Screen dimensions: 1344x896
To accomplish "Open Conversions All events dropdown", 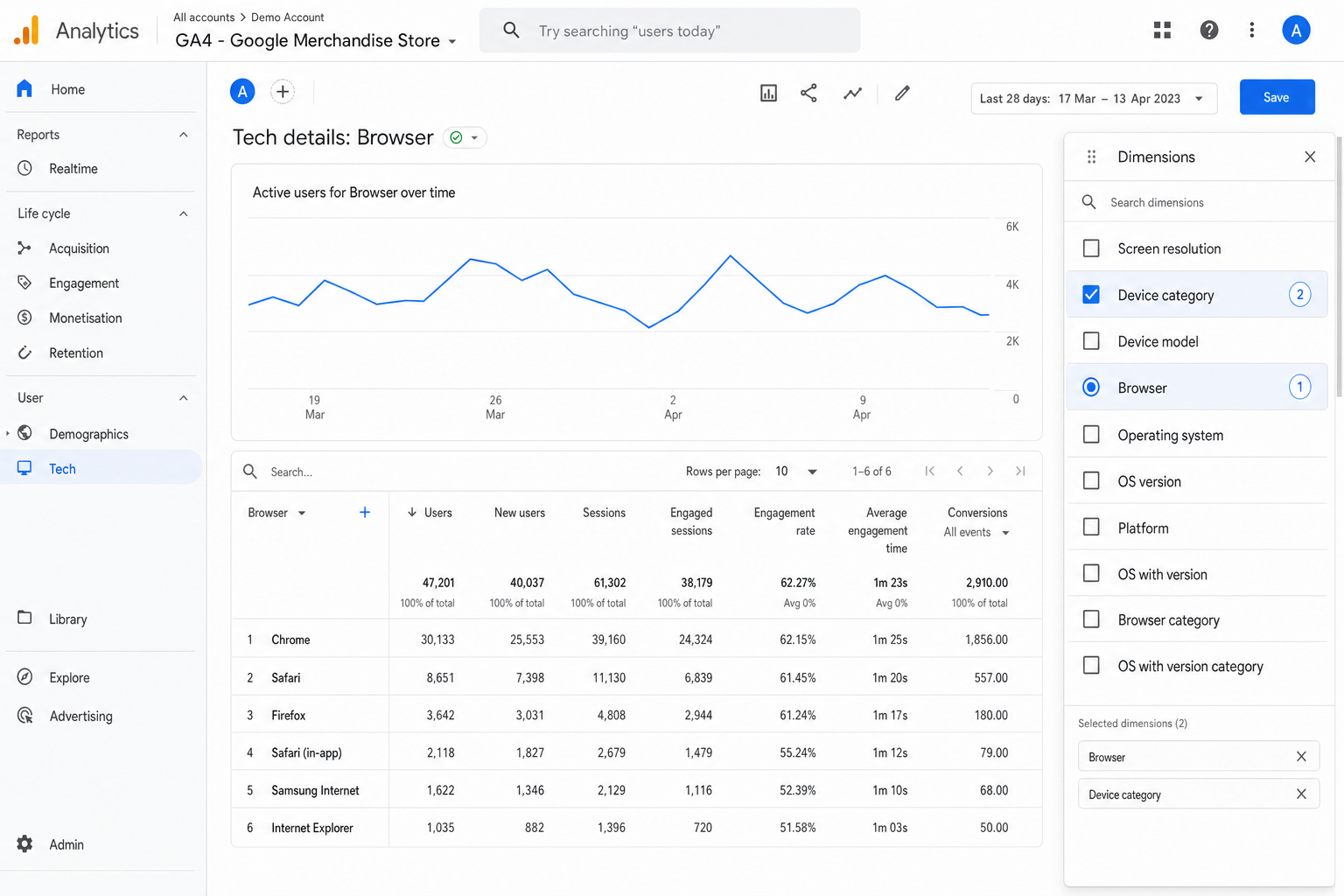I will (x=976, y=532).
